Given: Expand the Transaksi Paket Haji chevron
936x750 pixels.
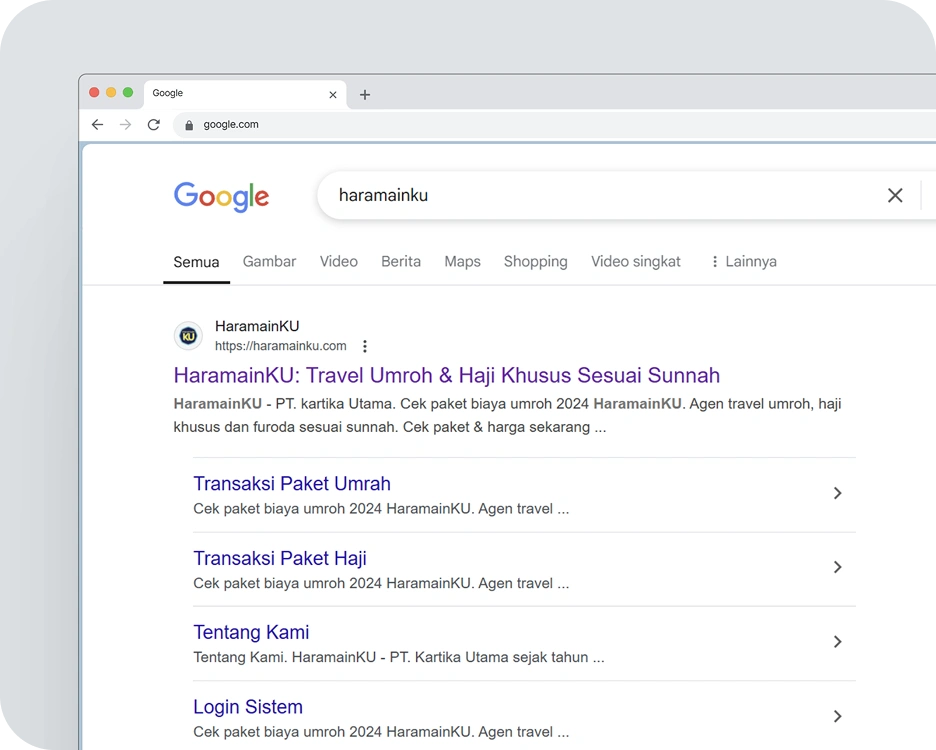Looking at the screenshot, I should pos(837,567).
